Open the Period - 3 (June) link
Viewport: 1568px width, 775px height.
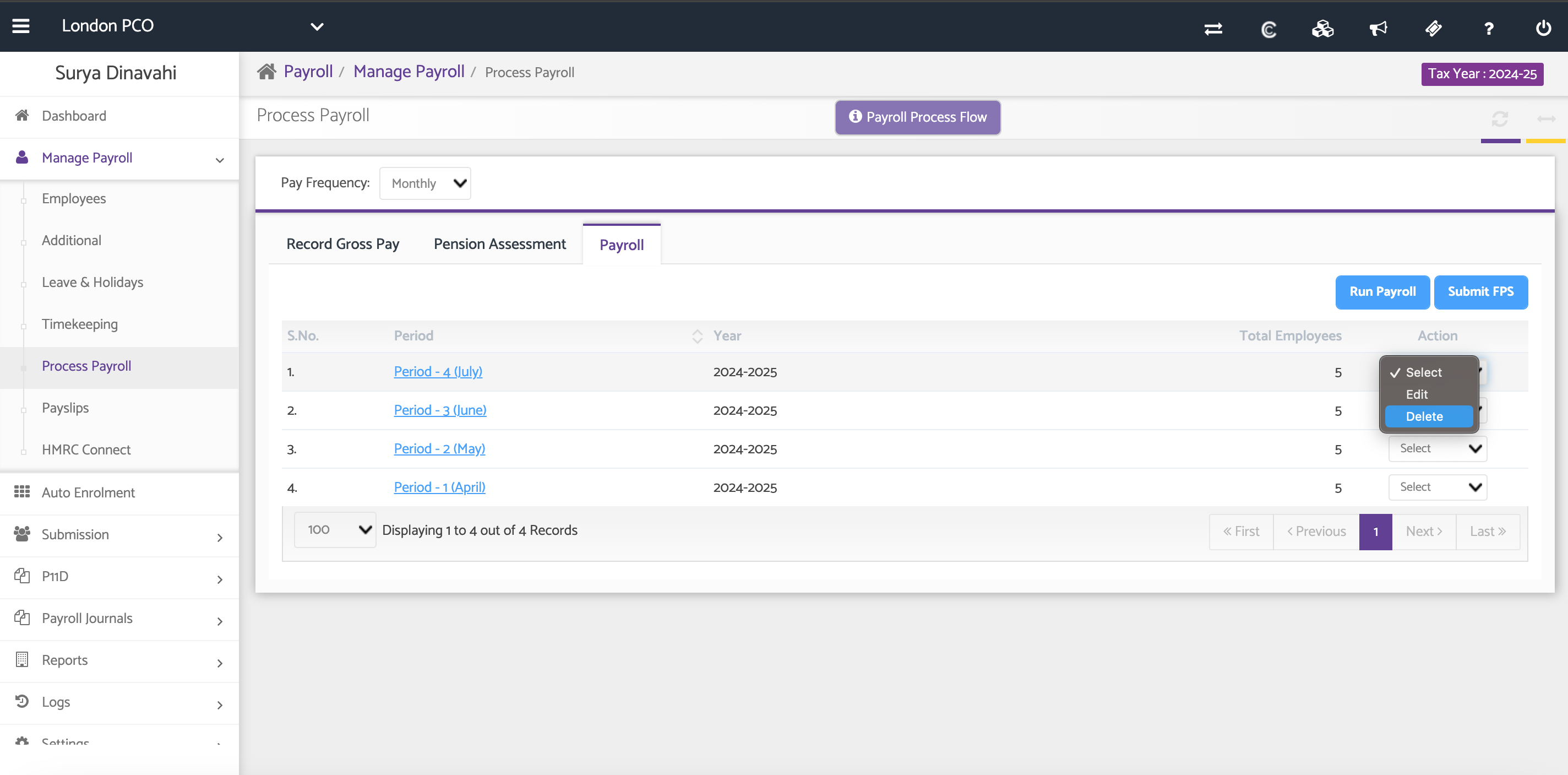[439, 410]
